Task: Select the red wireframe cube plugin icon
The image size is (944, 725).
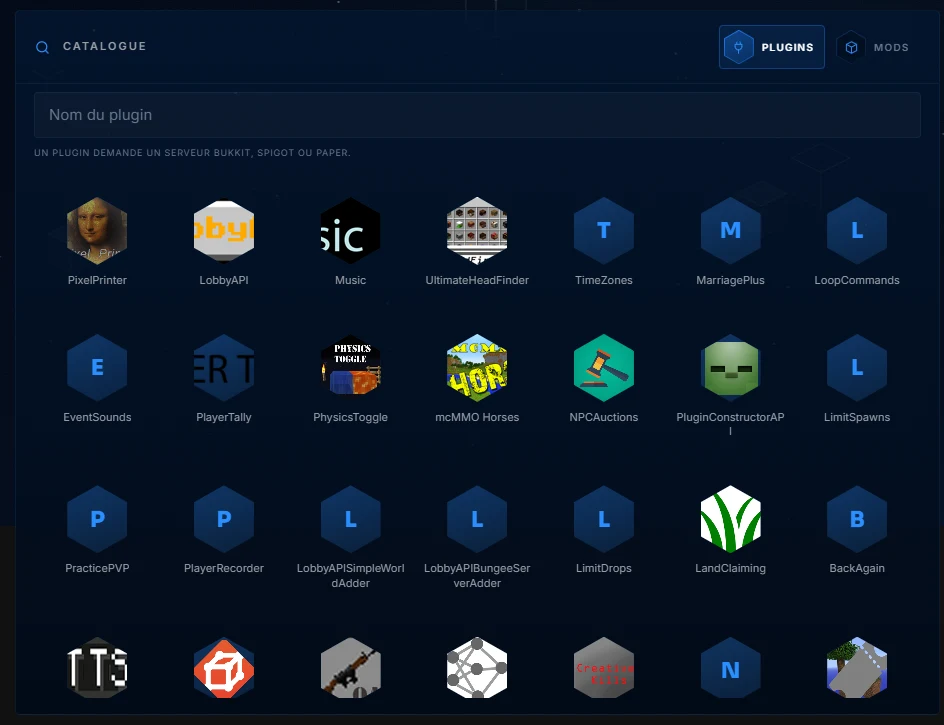Action: coord(224,668)
